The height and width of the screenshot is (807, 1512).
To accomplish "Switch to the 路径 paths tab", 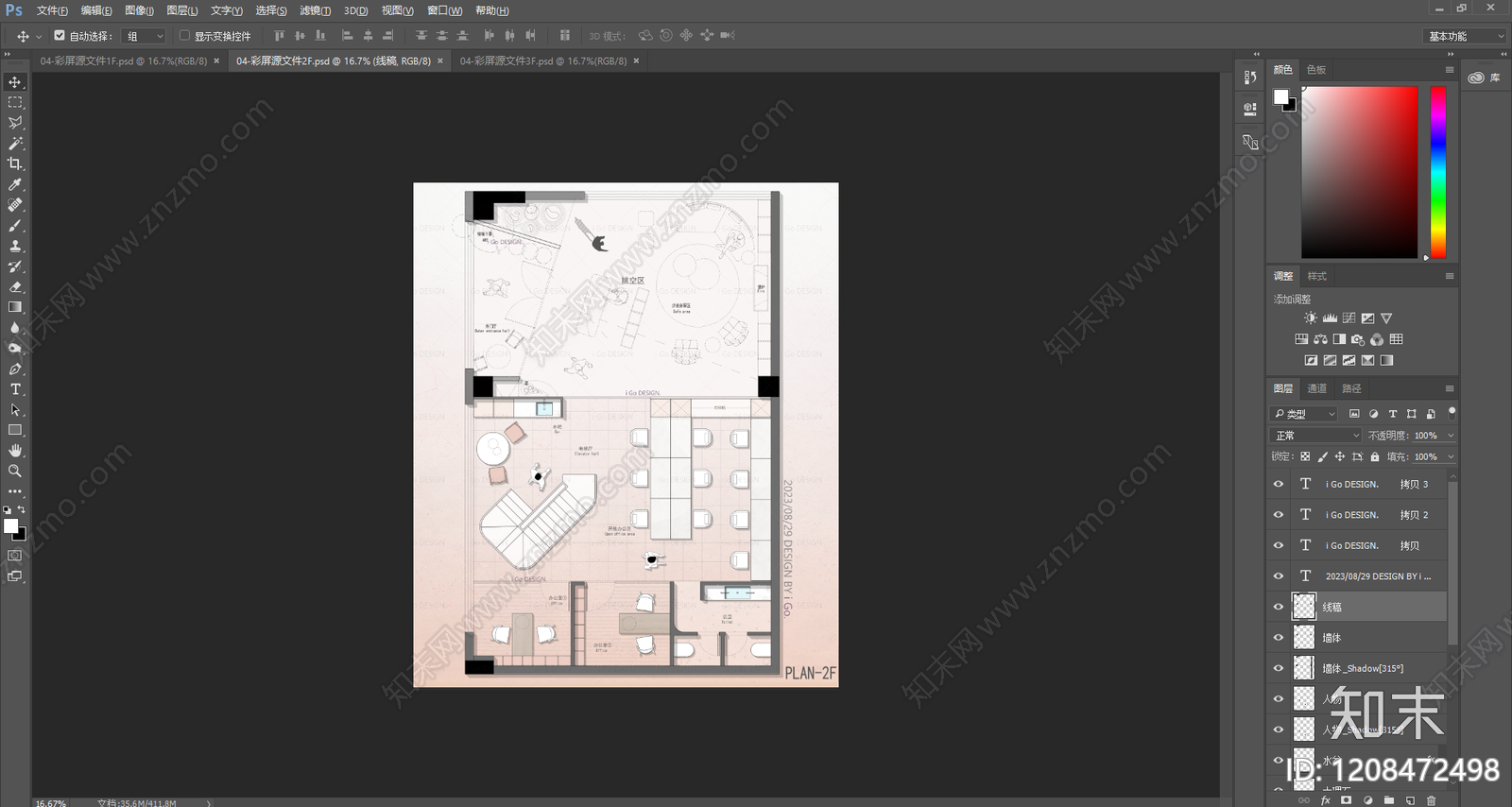I will 1351,388.
